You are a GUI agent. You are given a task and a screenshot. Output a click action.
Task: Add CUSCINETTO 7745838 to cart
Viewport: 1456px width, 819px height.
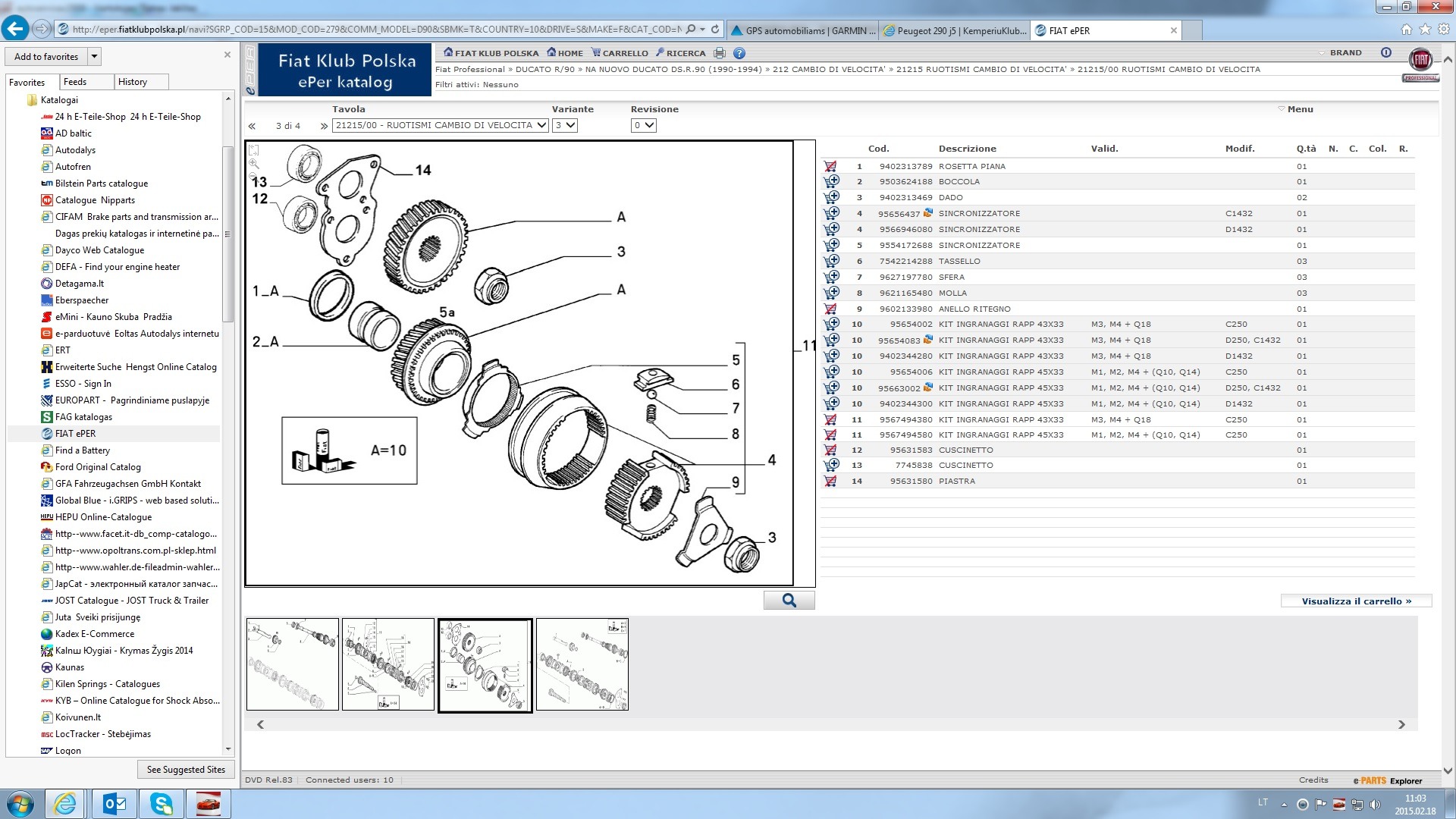pyautogui.click(x=831, y=465)
